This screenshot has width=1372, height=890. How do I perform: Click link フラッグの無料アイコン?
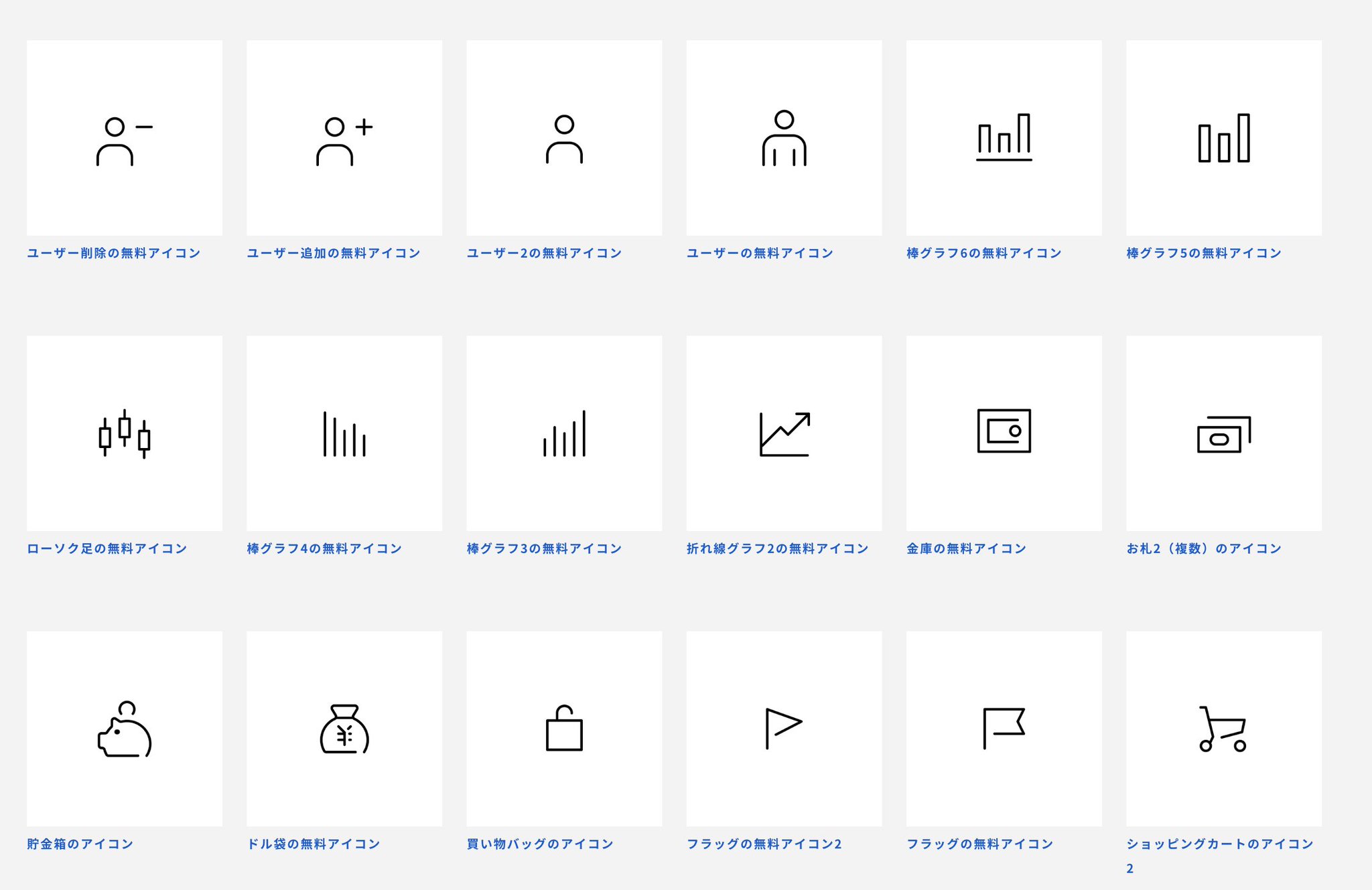979,844
